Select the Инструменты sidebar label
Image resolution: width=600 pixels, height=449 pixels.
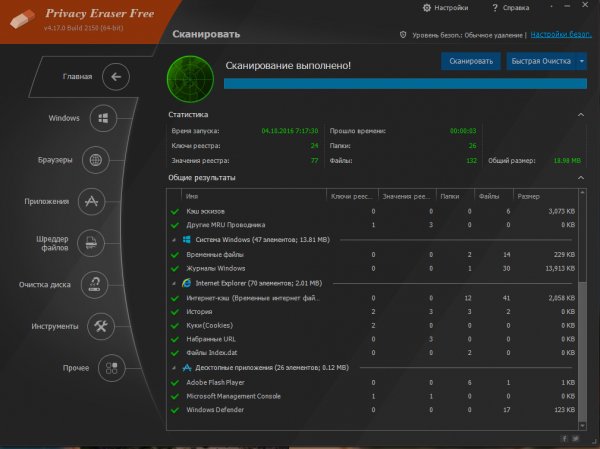[x=55, y=326]
